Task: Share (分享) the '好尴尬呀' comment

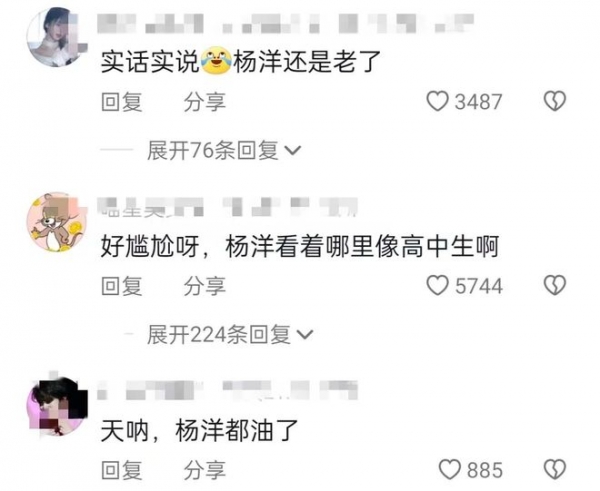Action: pyautogui.click(x=204, y=286)
